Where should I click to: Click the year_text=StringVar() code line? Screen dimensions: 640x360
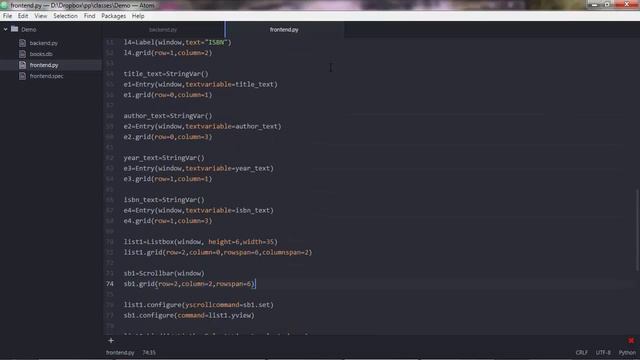pos(164,158)
